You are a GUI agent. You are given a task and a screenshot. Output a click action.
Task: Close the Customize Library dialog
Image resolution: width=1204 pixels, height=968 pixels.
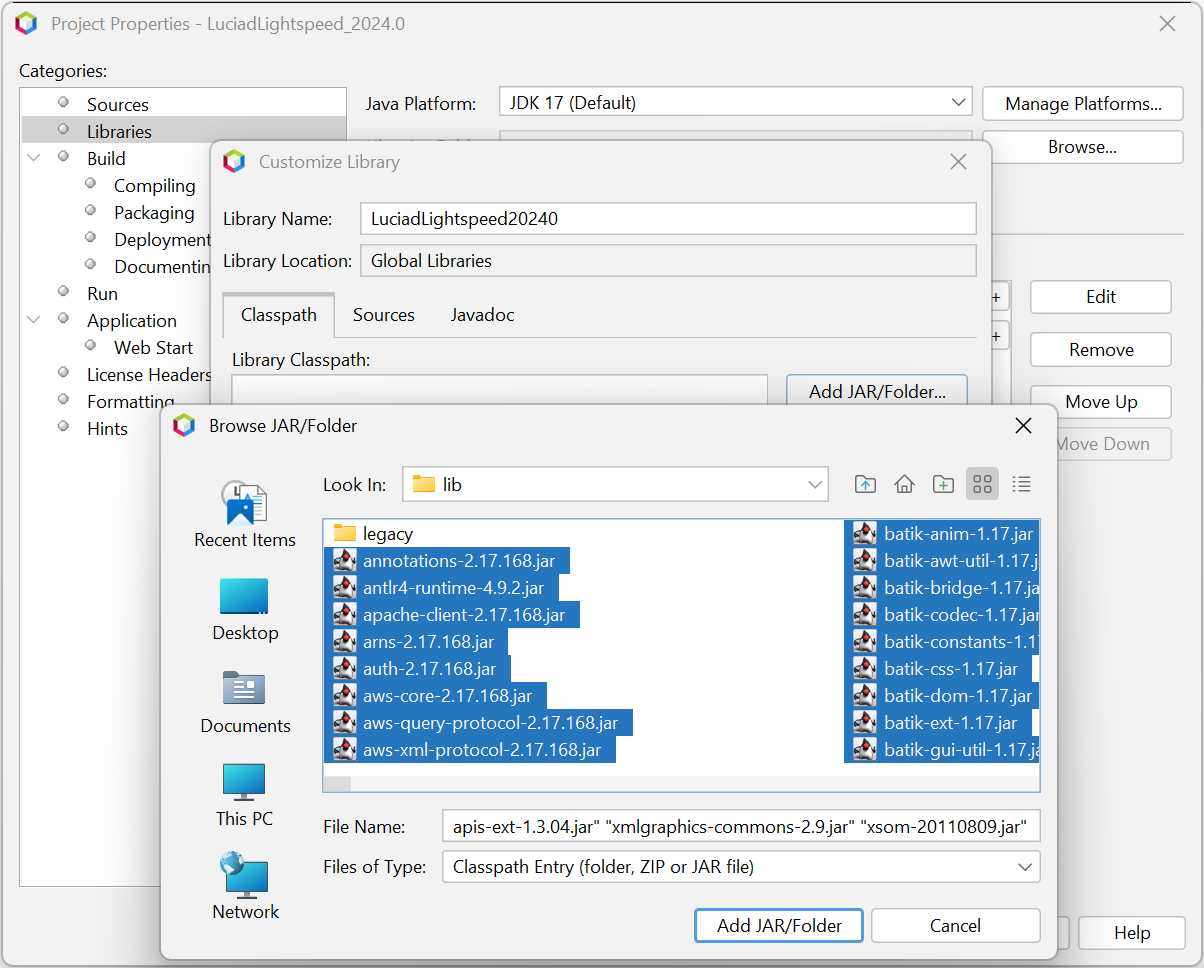tap(958, 162)
